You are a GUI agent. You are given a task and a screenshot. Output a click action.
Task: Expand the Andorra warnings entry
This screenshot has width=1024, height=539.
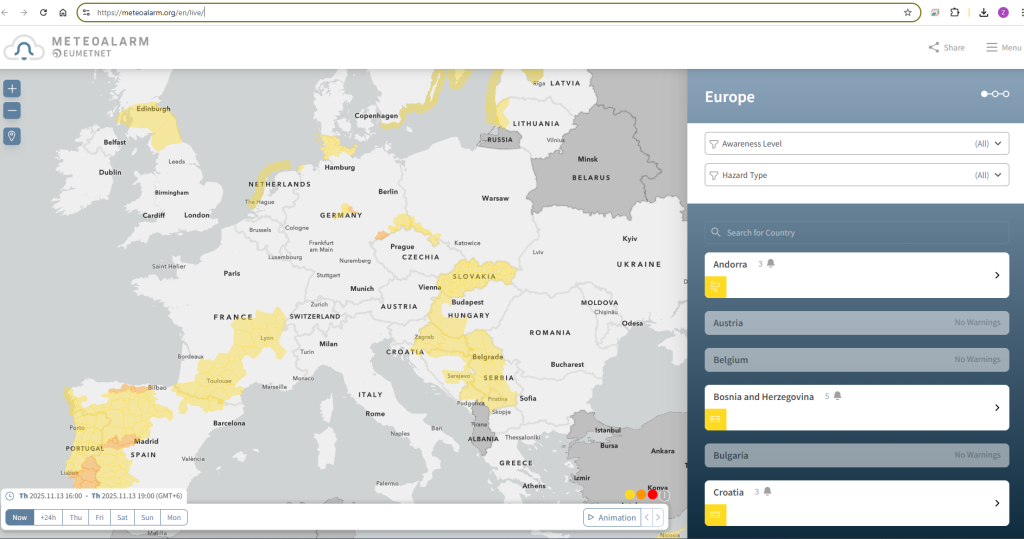coord(856,275)
